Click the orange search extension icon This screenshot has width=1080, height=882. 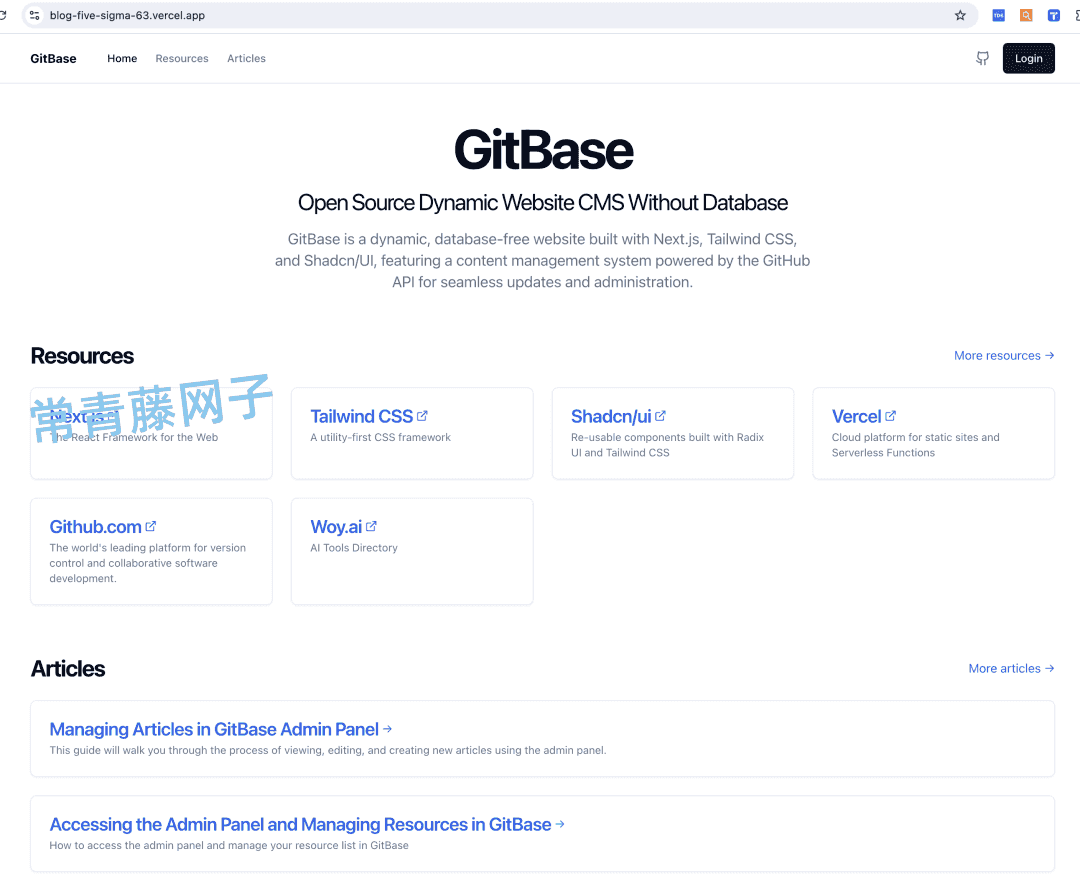tap(1026, 15)
